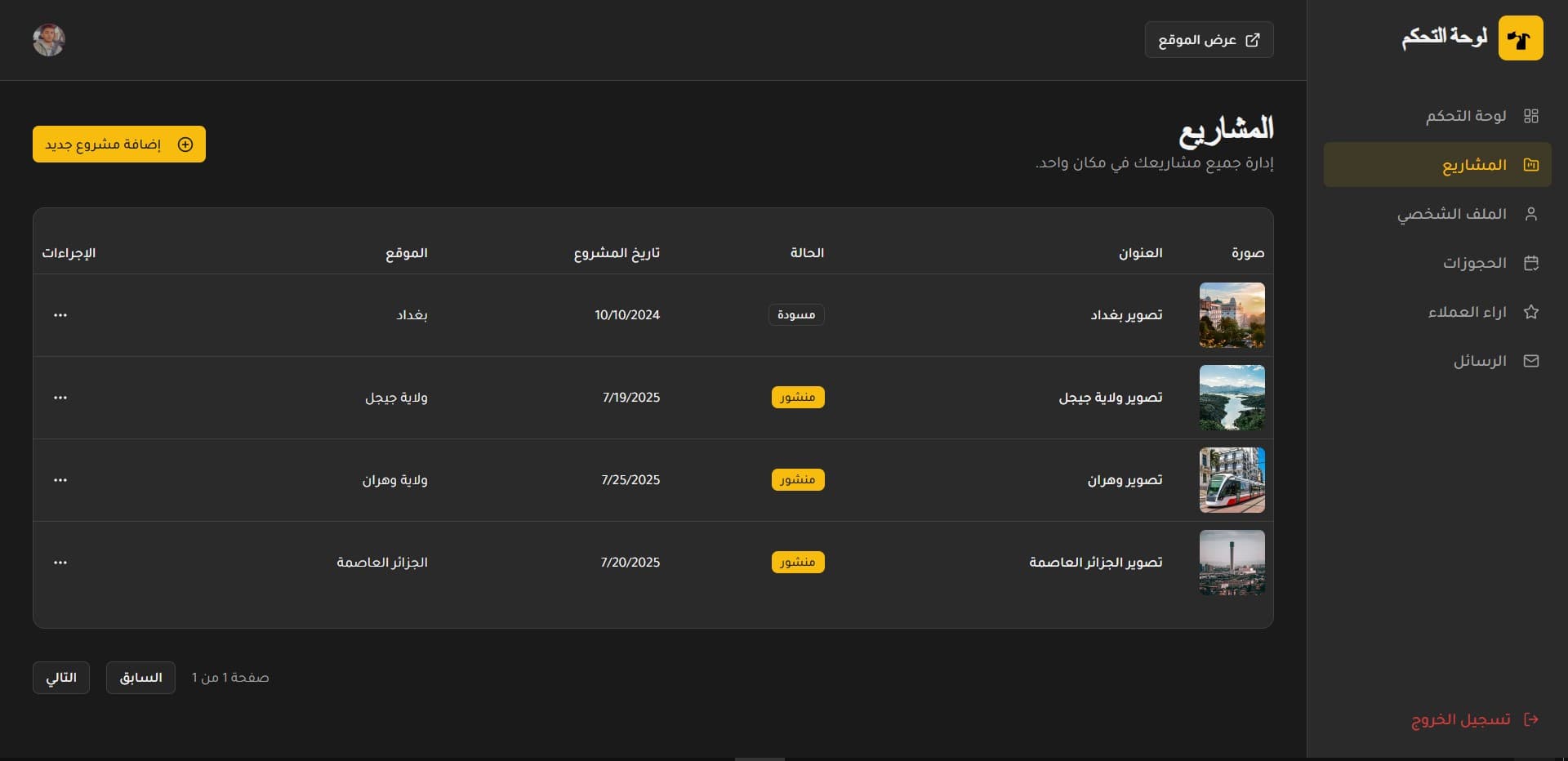Click the logout arrow icon beside تسجيل الخروج
This screenshot has width=1568, height=761.
pyautogui.click(x=1534, y=719)
